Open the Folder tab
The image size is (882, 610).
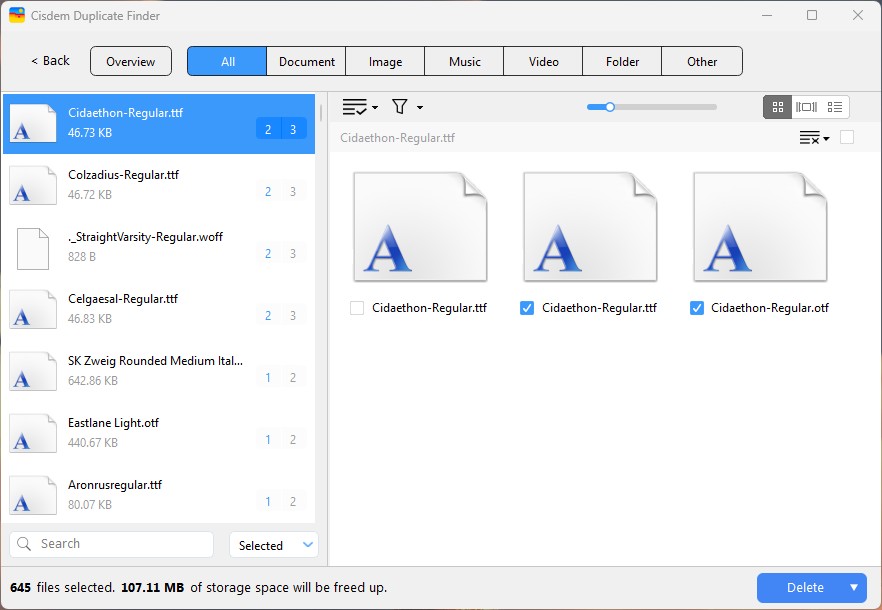tap(622, 61)
